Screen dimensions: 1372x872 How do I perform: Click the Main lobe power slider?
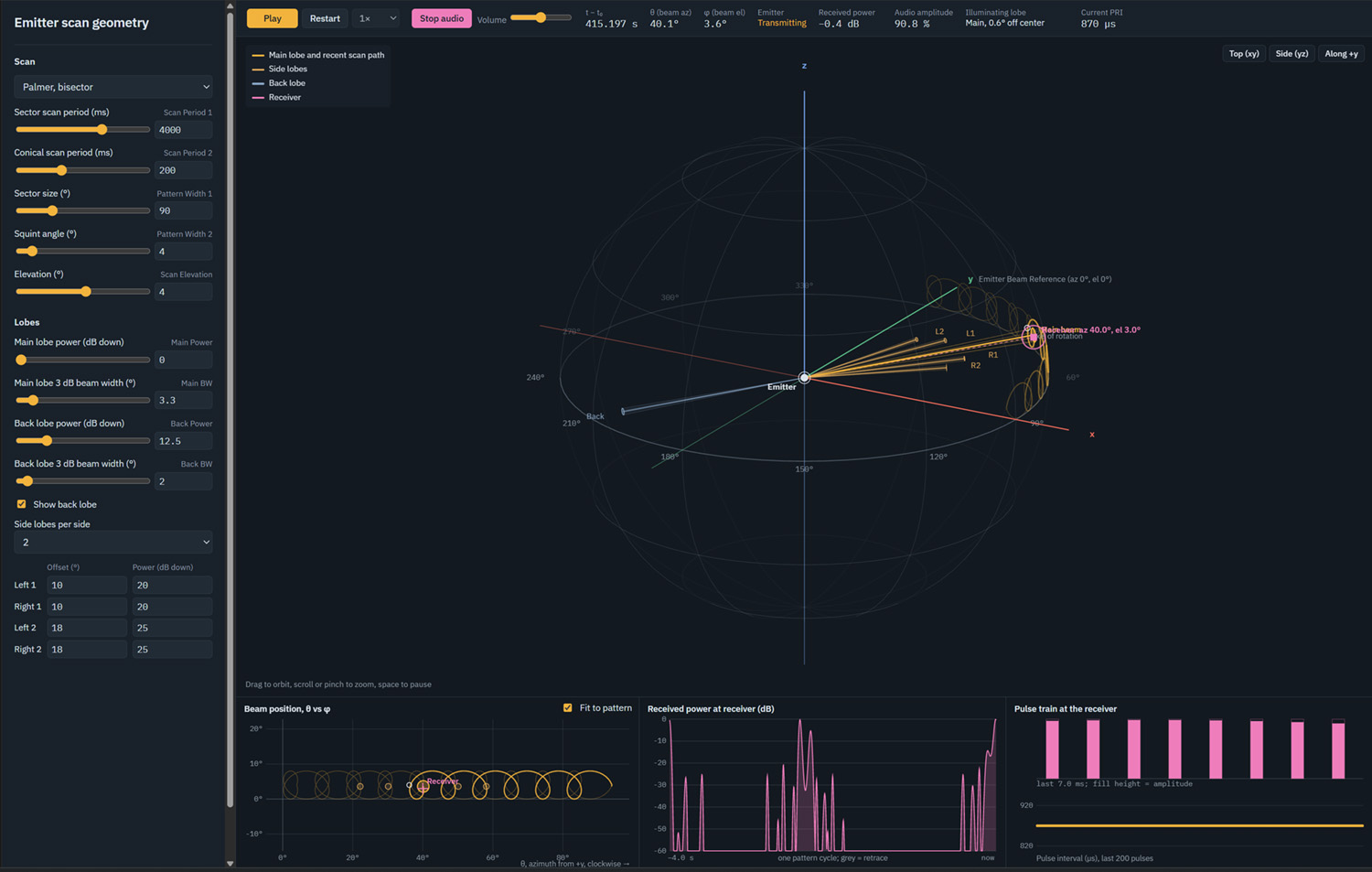(82, 360)
